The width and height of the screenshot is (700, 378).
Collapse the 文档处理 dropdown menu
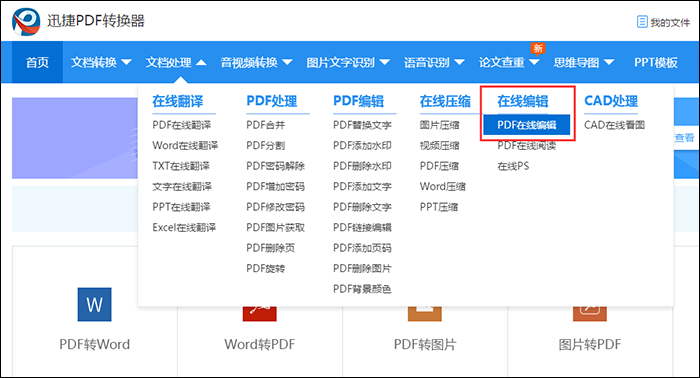pos(176,62)
